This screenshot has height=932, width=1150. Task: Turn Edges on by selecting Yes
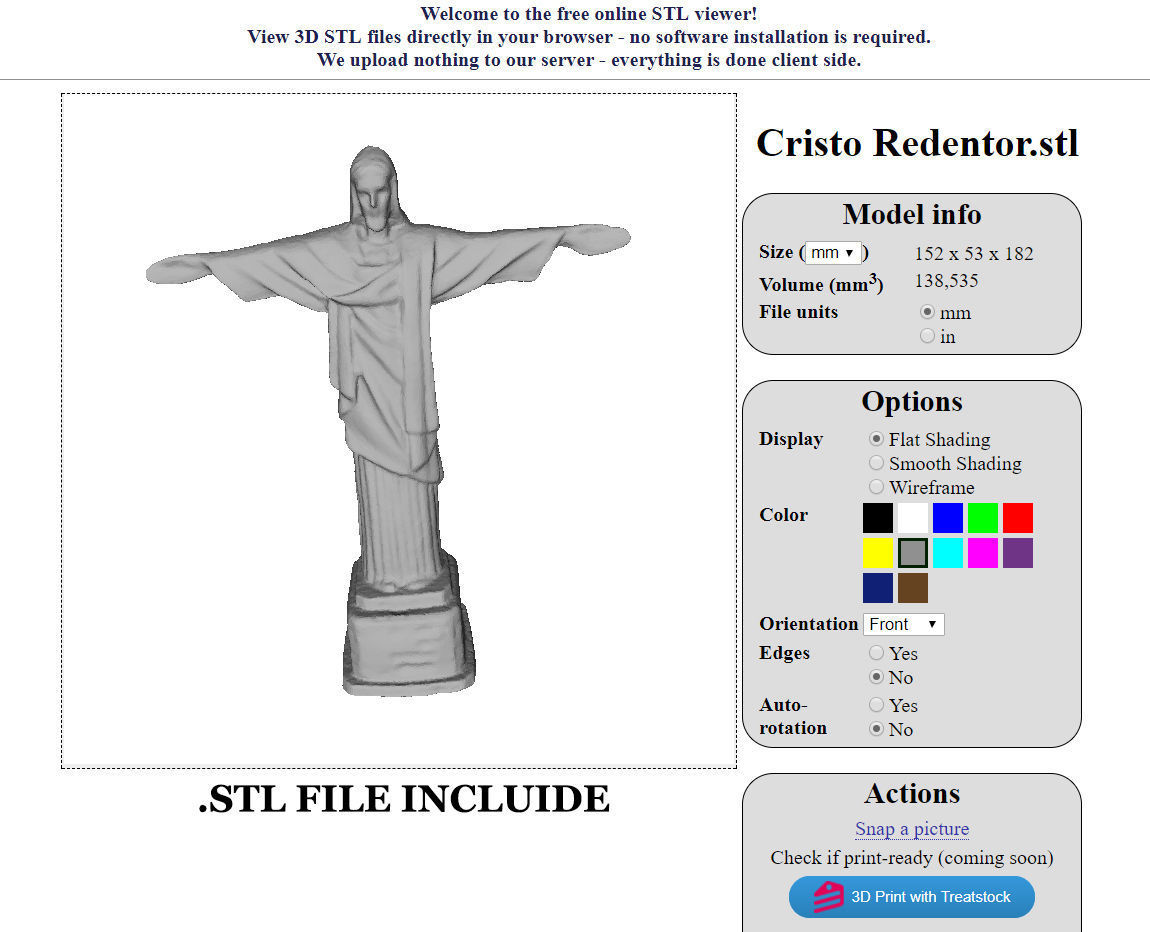(x=876, y=653)
